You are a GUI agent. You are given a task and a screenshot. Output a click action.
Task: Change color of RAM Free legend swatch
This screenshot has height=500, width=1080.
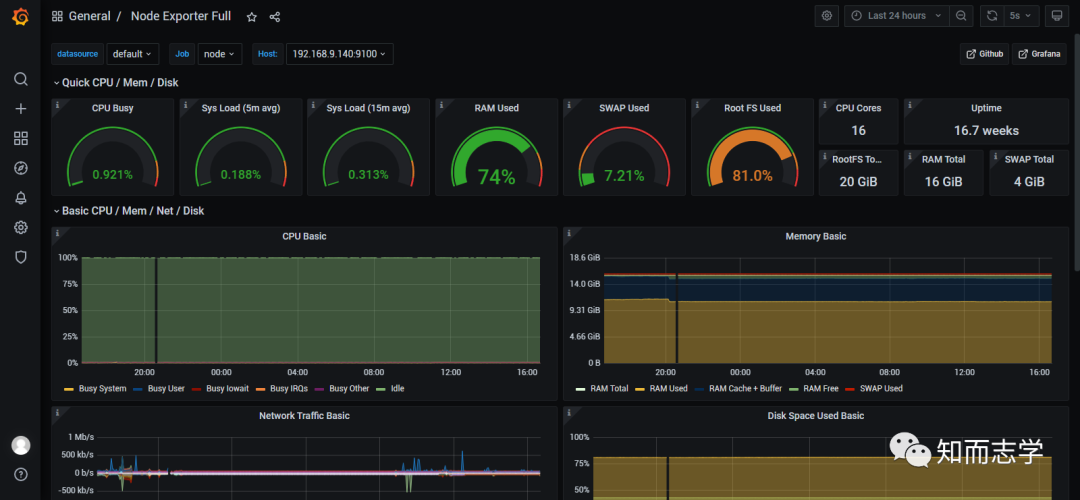coord(793,388)
